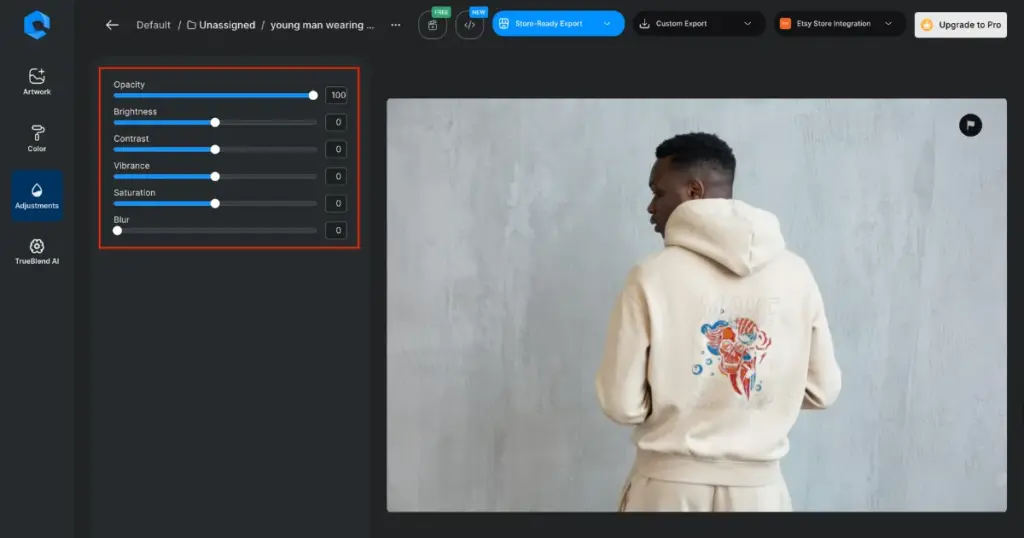
Task: Click the young man wearing breadcrumb title
Action: (x=322, y=25)
